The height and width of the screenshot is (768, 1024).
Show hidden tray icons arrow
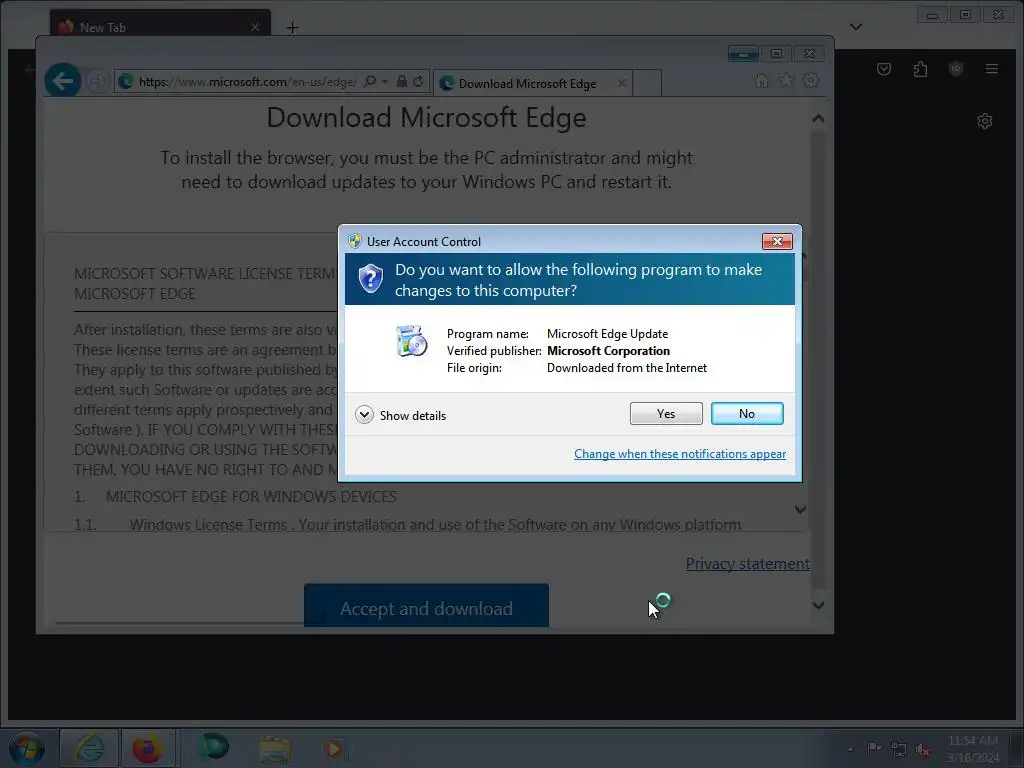[x=850, y=749]
